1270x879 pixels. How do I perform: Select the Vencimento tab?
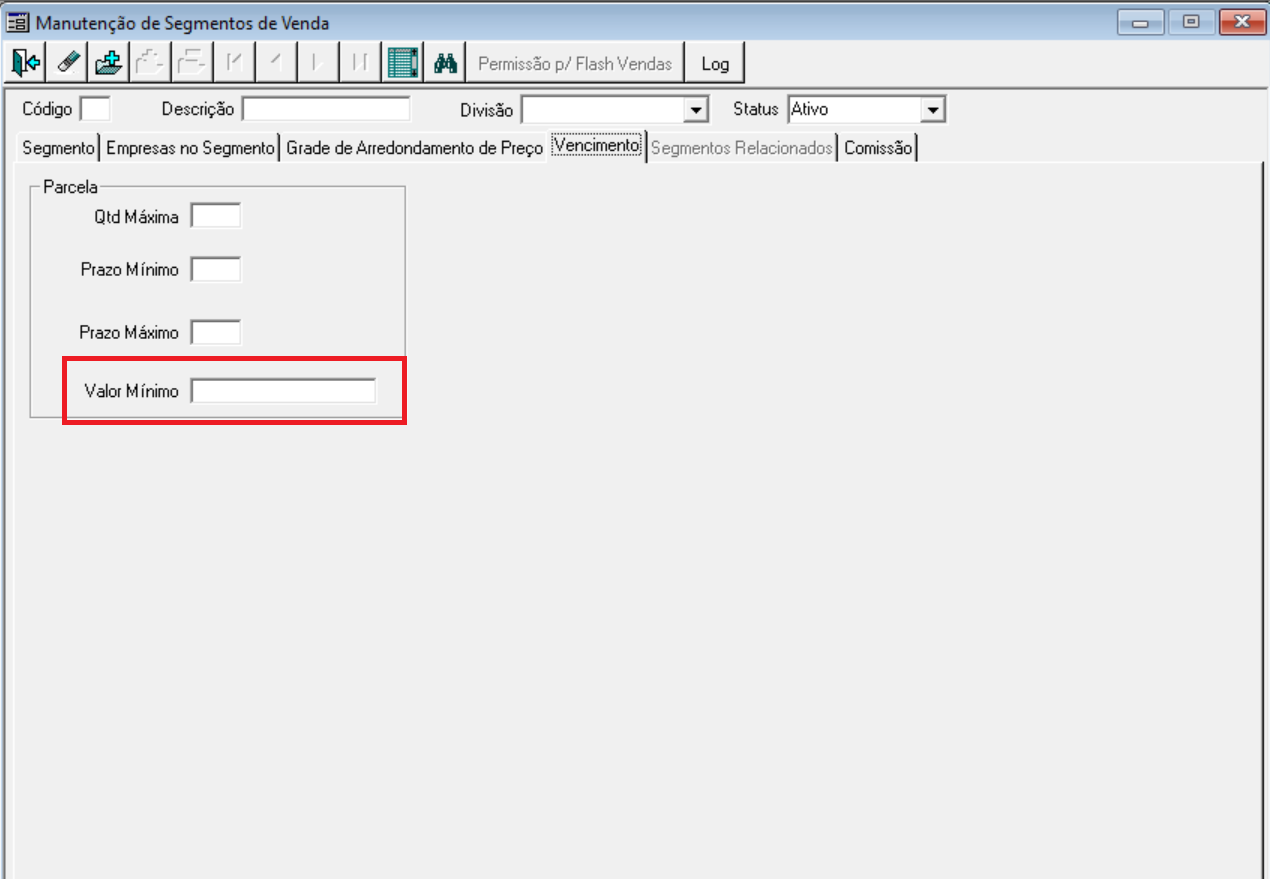[x=597, y=146]
